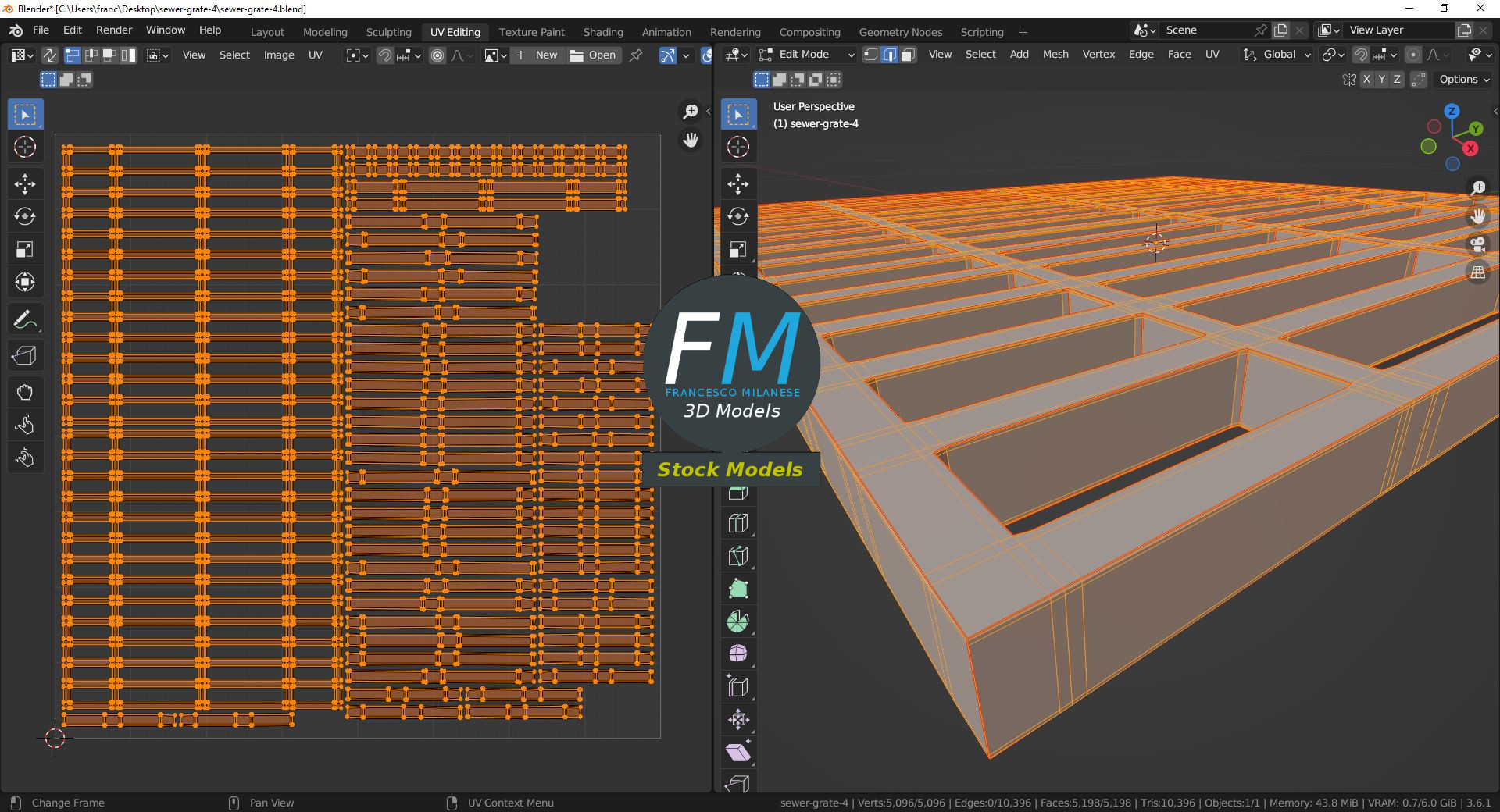Image resolution: width=1500 pixels, height=812 pixels.
Task: Toggle the snapping magnet in 3D viewport header
Action: [1361, 55]
